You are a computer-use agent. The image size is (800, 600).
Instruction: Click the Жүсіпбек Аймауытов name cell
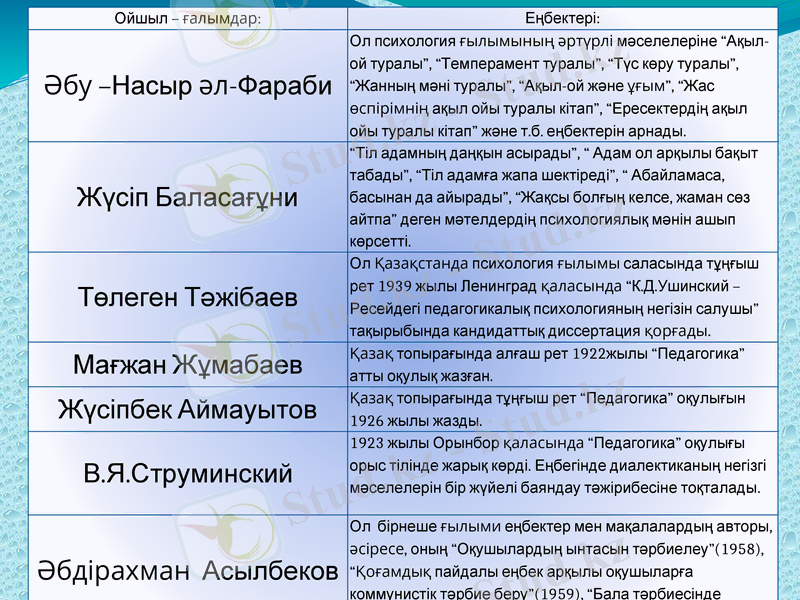click(188, 409)
